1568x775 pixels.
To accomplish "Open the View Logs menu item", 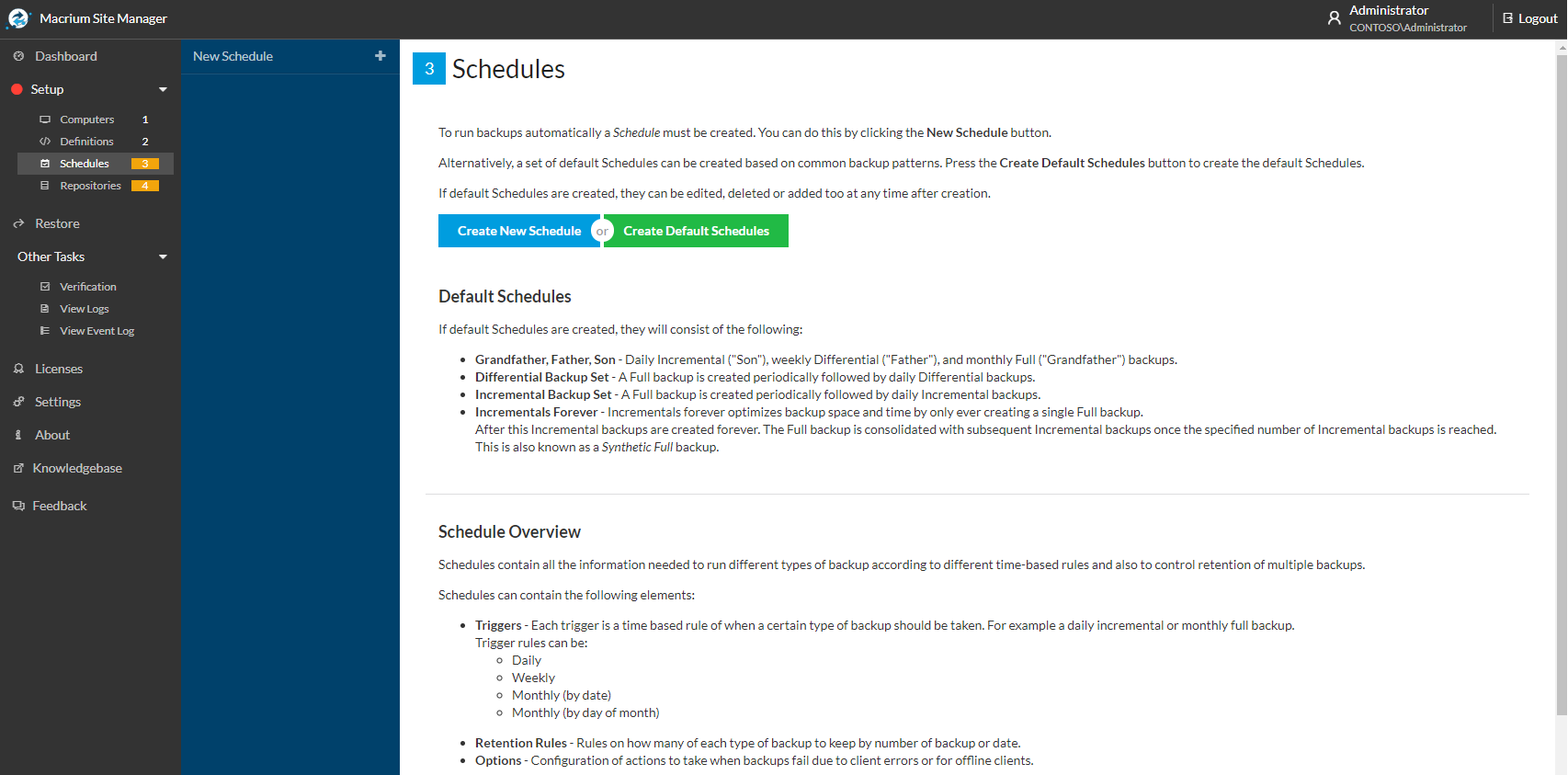I will [x=85, y=309].
